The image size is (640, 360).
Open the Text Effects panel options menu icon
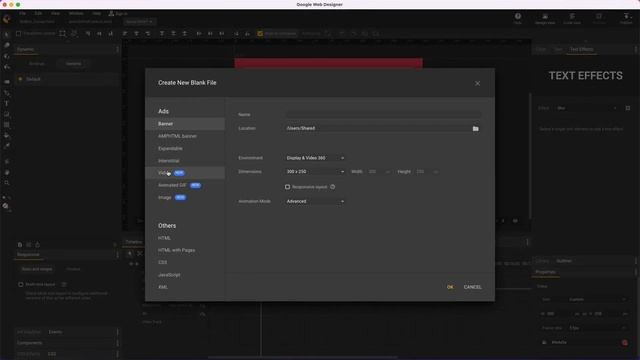tap(636, 49)
